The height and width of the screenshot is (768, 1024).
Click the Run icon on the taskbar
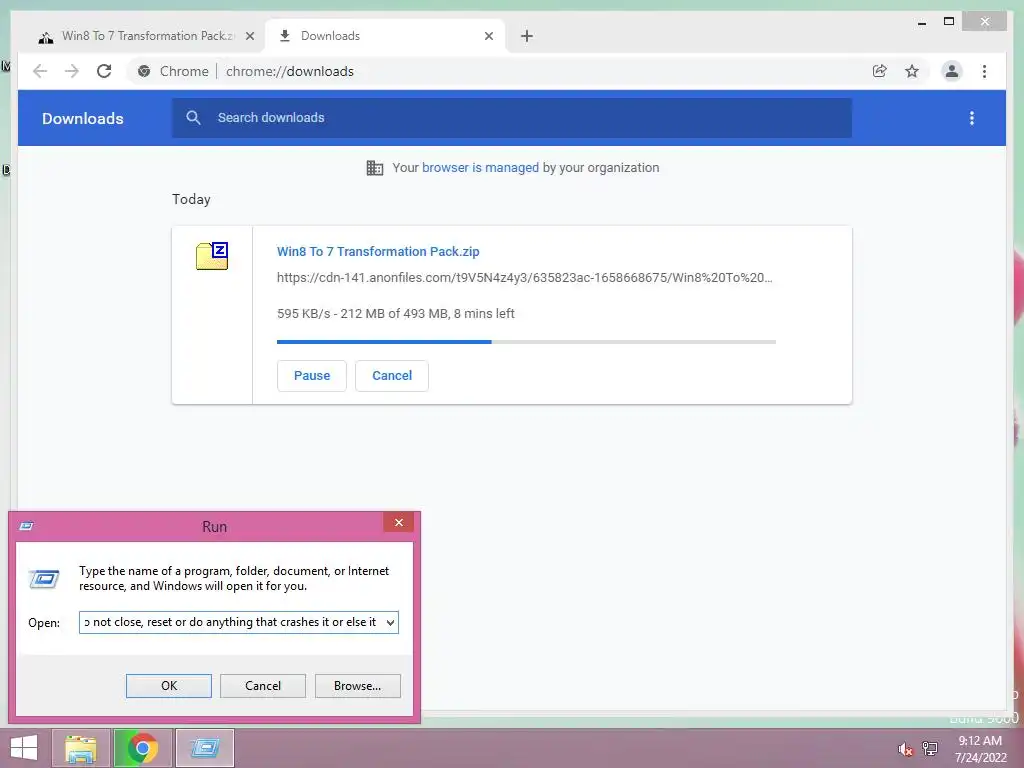(x=204, y=748)
